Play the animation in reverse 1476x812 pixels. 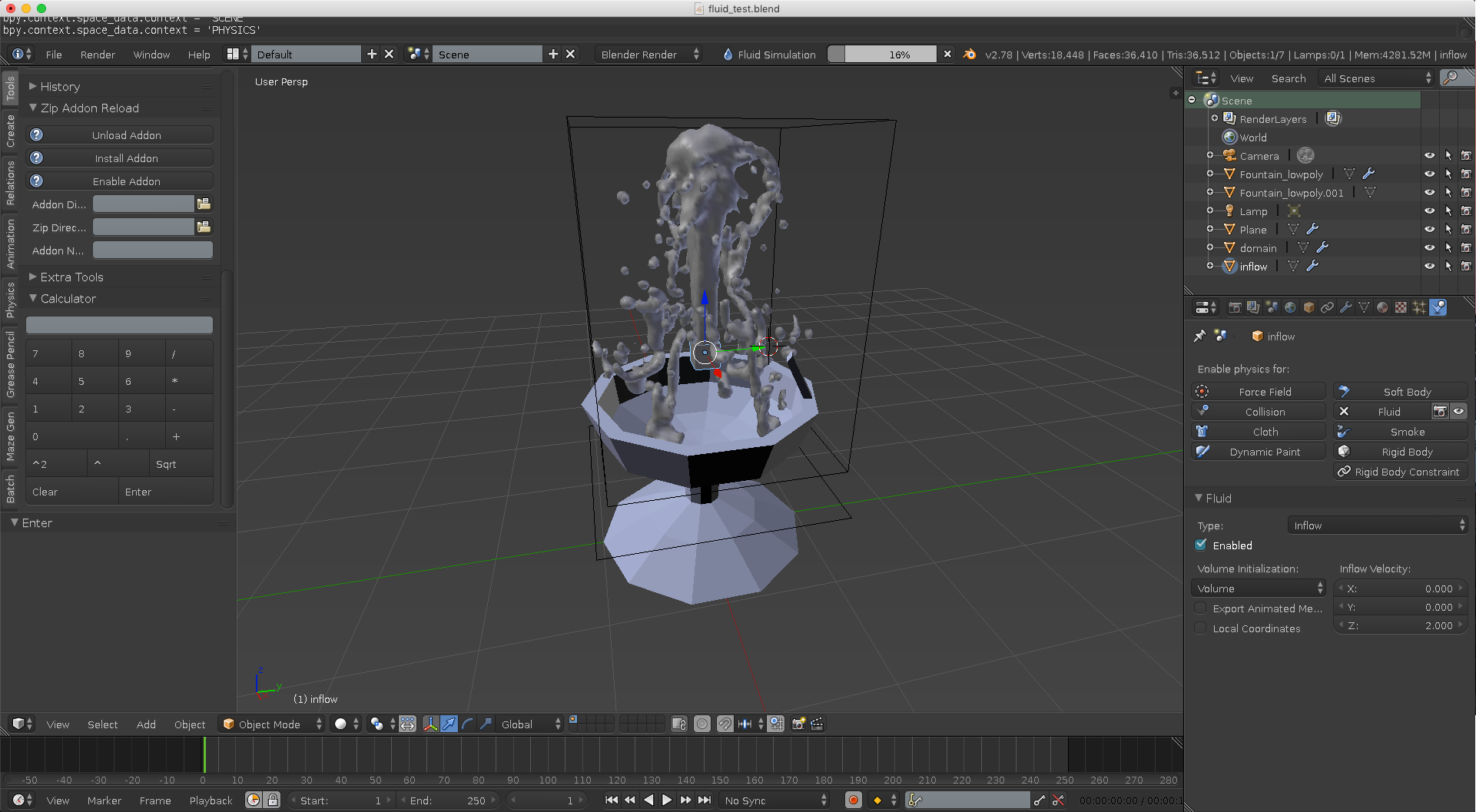click(648, 800)
